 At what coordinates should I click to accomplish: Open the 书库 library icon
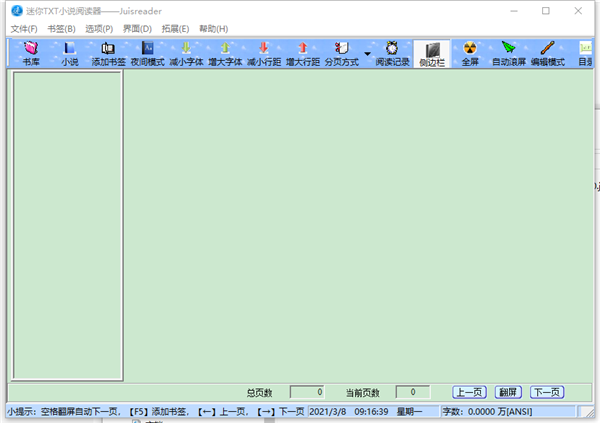pyautogui.click(x=31, y=54)
